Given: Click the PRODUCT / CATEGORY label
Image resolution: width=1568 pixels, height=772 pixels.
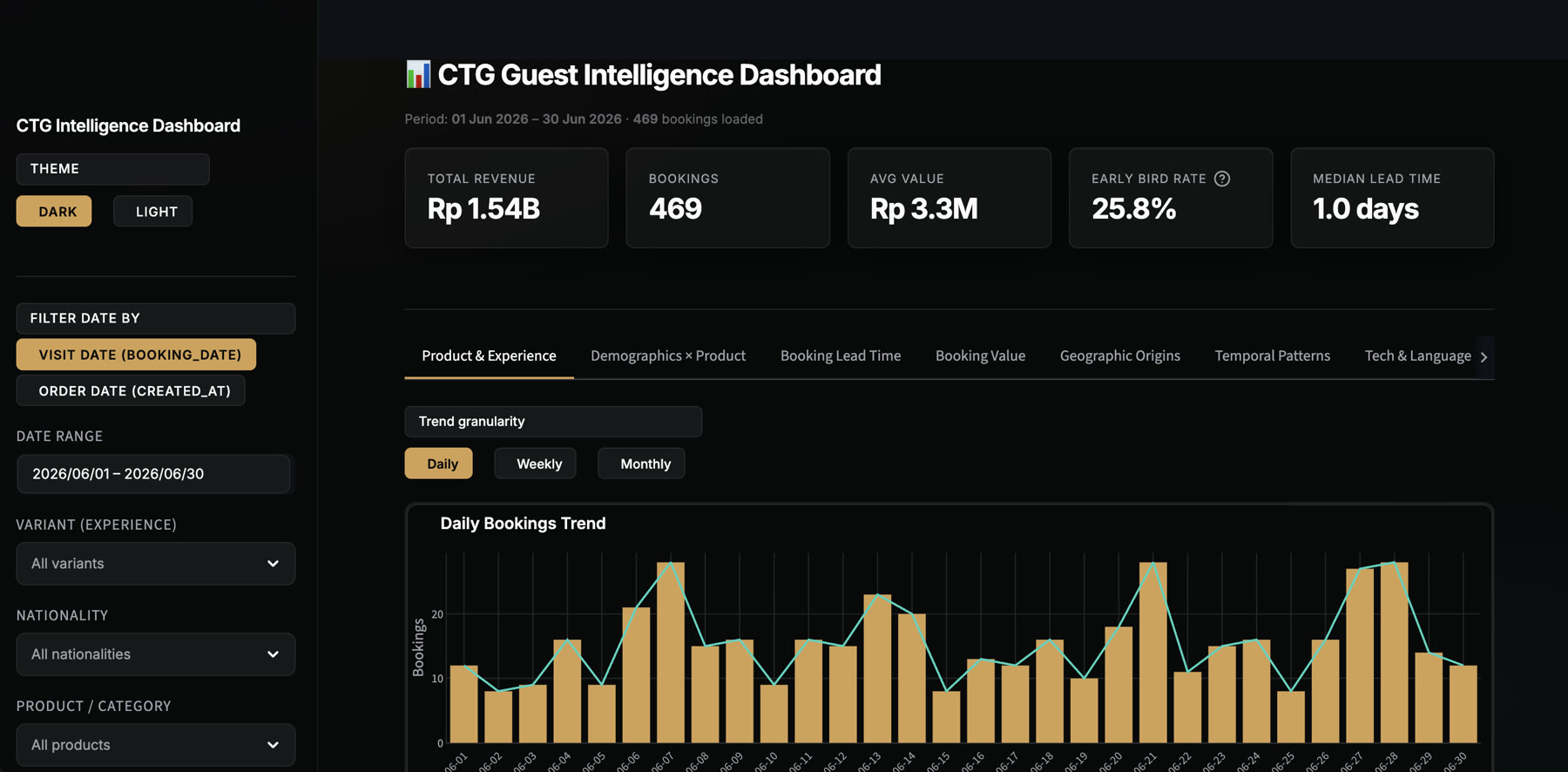Looking at the screenshot, I should [94, 706].
